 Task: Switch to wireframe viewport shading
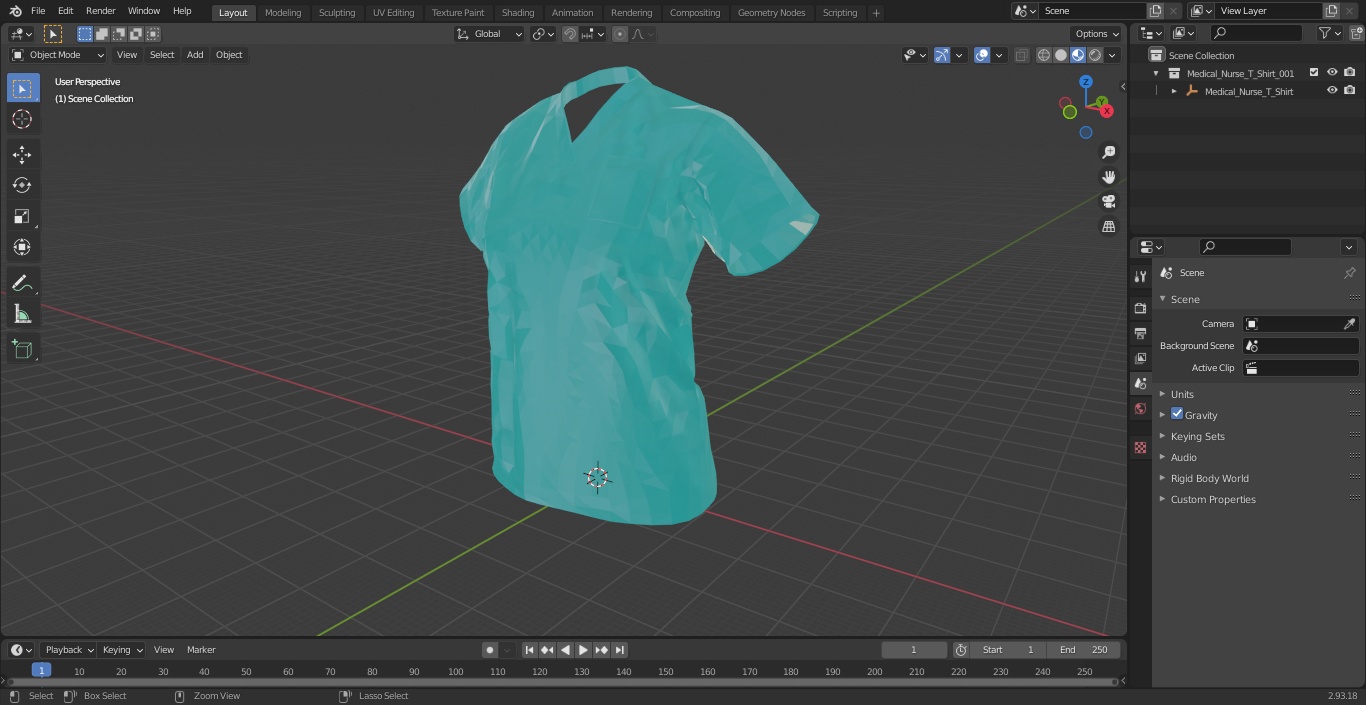click(x=1043, y=55)
